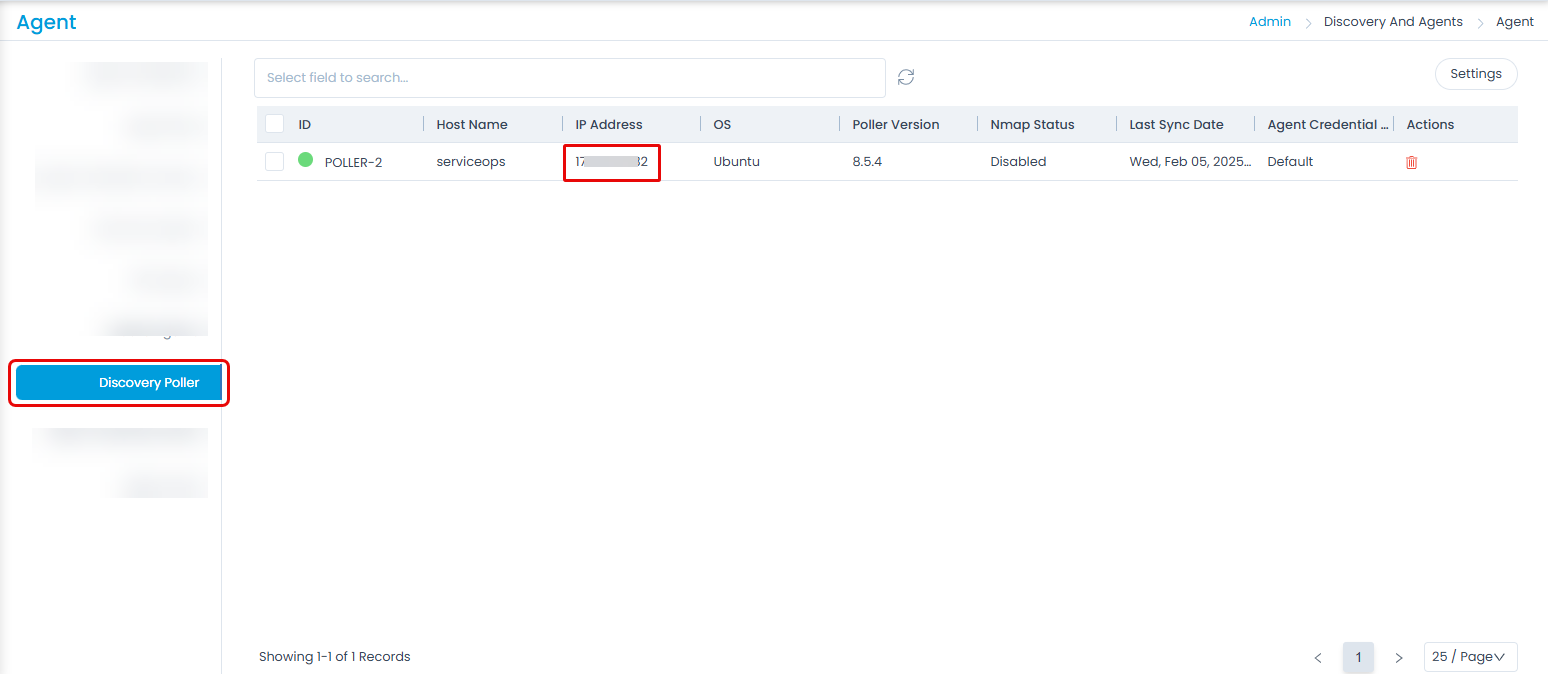Click the search field input box
The width and height of the screenshot is (1548, 674).
[569, 78]
